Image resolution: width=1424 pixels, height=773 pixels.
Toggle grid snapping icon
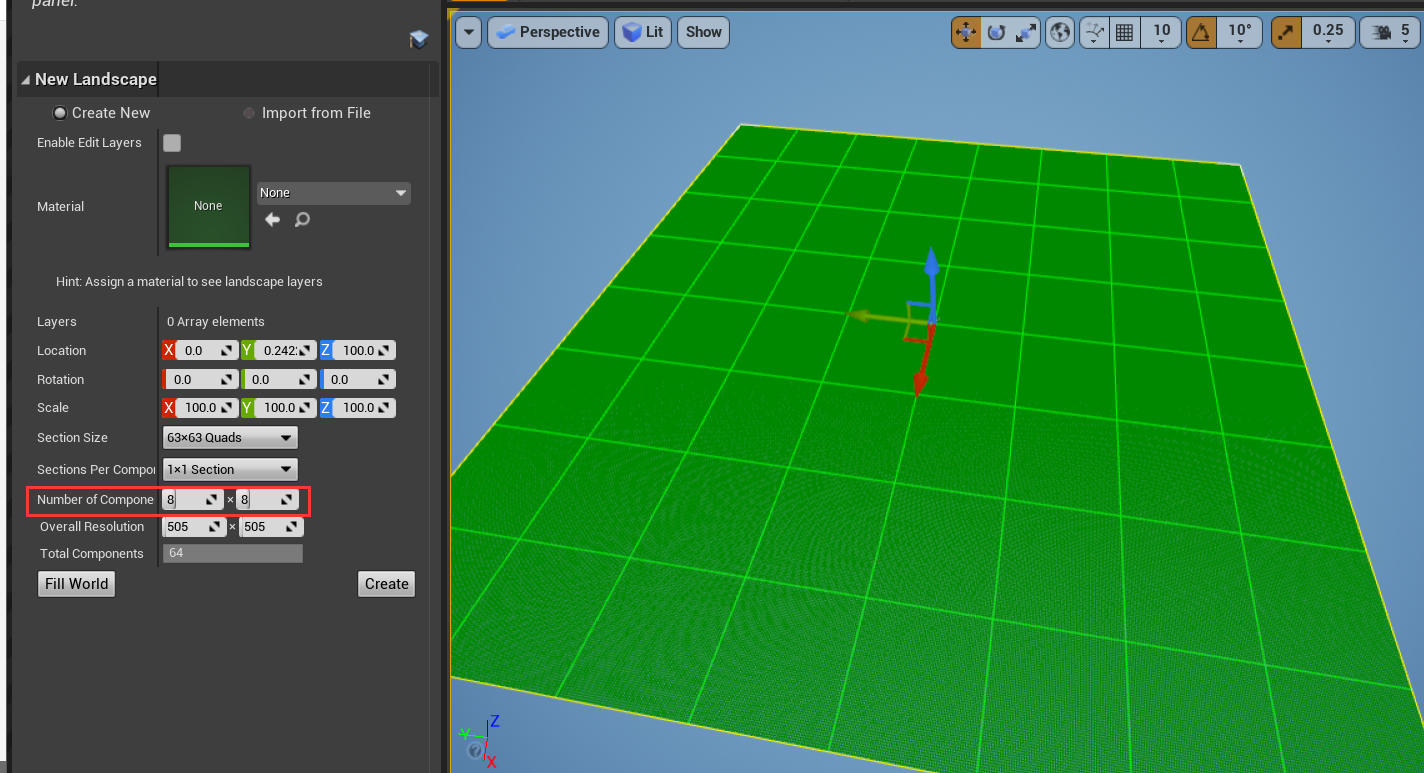[1124, 32]
